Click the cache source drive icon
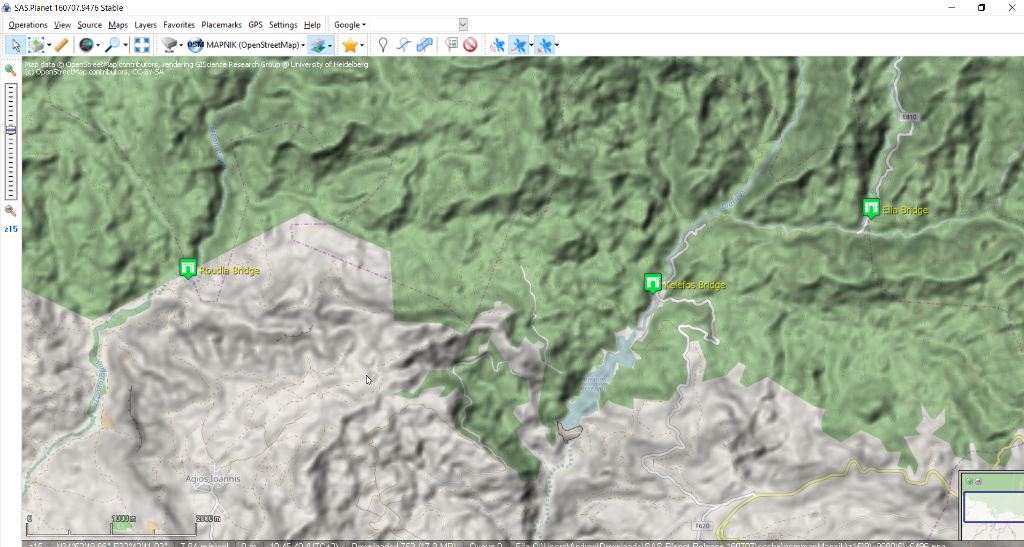Screen dimensions: 1024x547 (169, 45)
